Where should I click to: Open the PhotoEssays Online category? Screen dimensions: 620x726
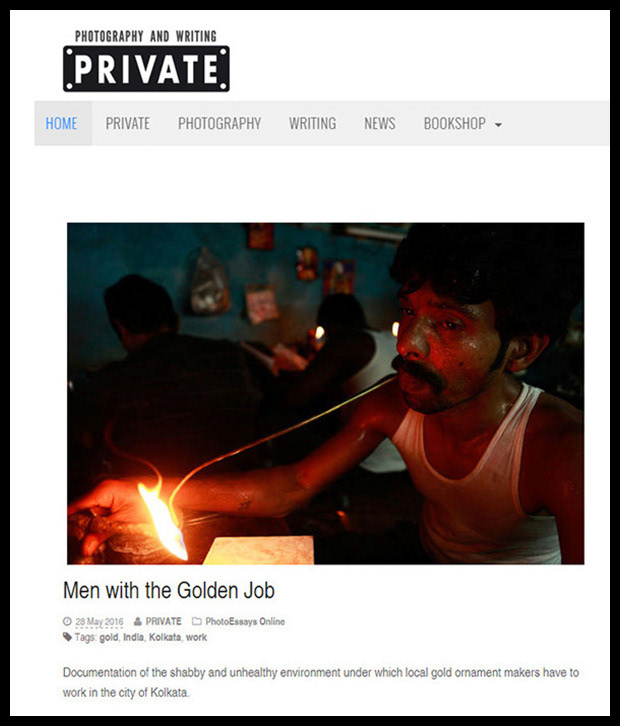[245, 621]
